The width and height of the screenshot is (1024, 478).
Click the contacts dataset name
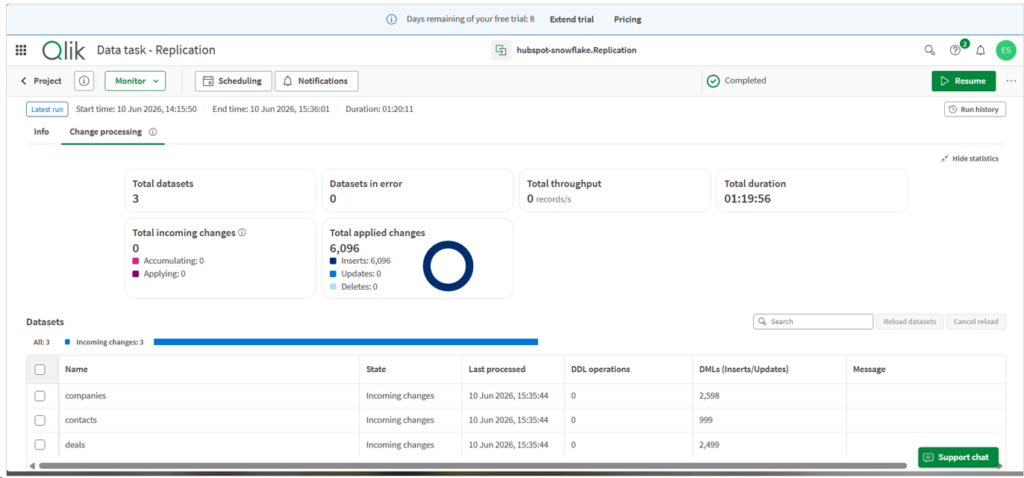[x=81, y=420]
